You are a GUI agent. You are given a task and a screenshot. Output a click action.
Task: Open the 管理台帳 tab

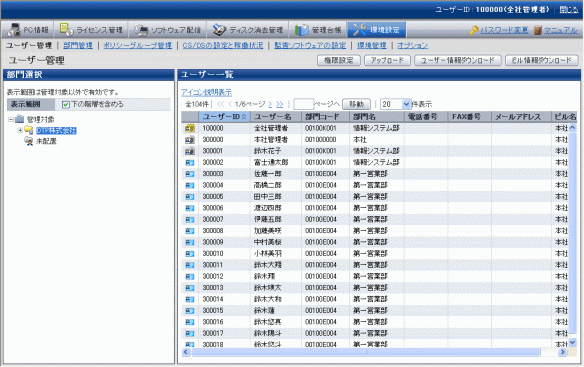coord(318,30)
